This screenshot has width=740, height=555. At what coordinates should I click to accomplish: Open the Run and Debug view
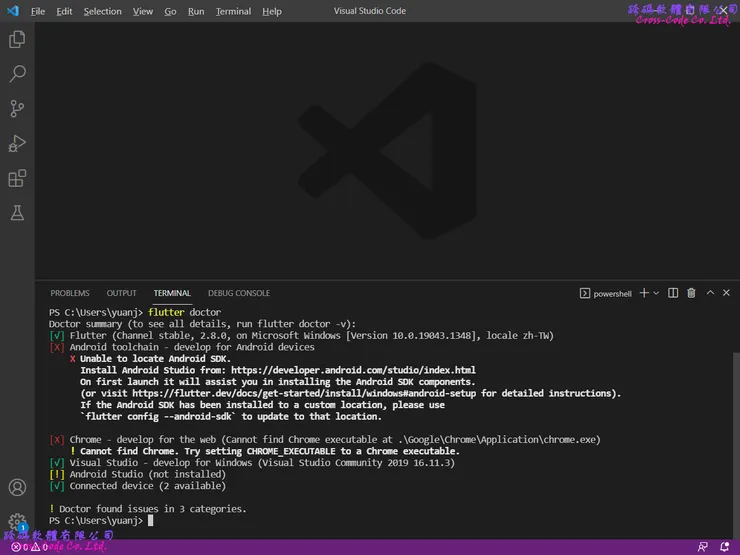(x=17, y=143)
